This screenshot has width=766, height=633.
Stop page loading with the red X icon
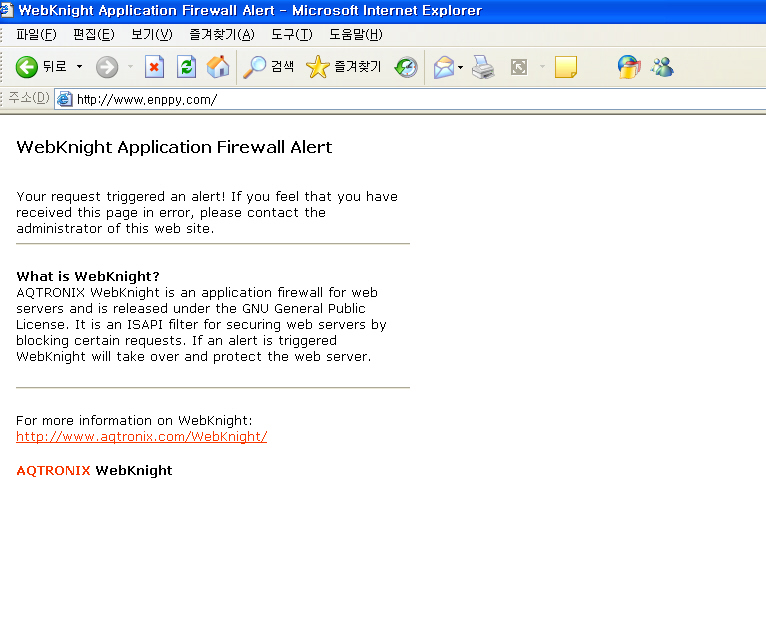pyautogui.click(x=154, y=67)
